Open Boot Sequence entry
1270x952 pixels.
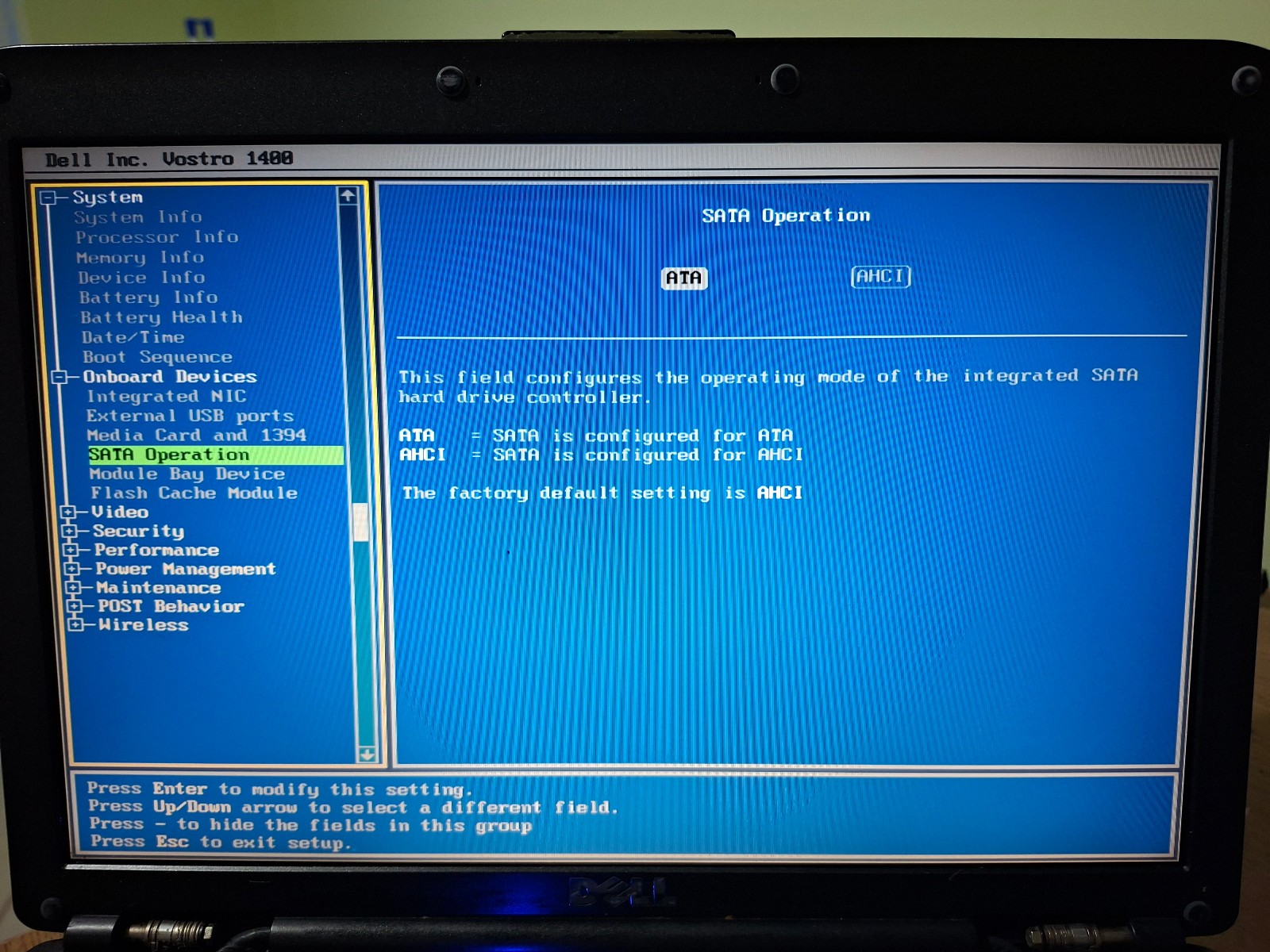(x=157, y=357)
